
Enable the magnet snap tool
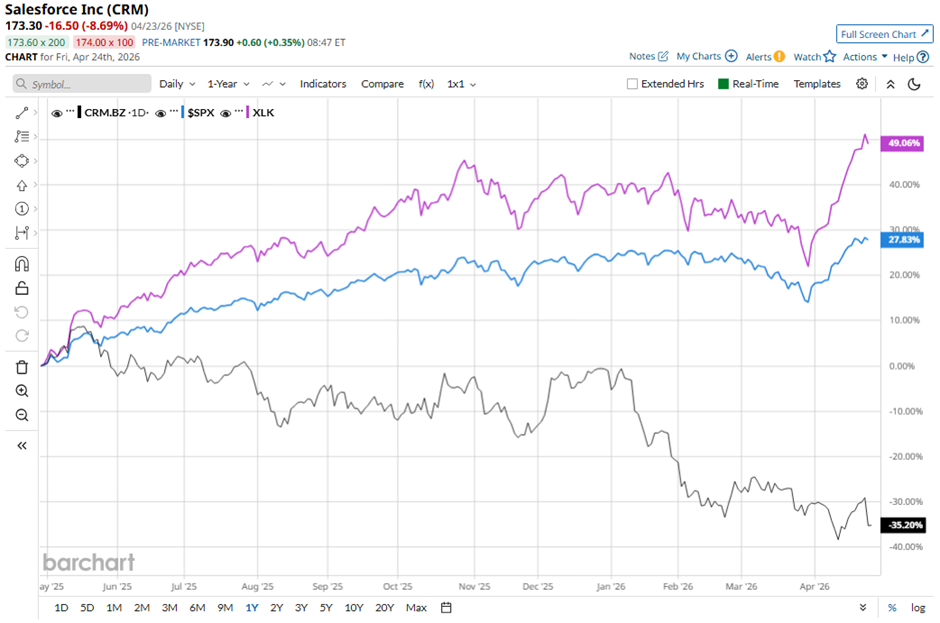22,265
